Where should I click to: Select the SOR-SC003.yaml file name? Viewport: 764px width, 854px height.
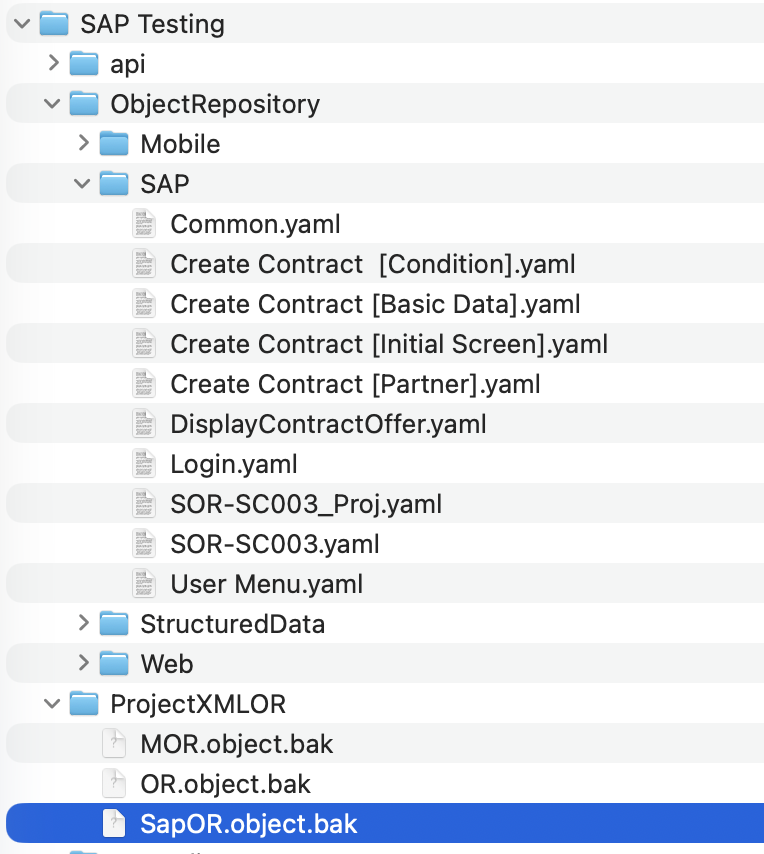pos(275,544)
